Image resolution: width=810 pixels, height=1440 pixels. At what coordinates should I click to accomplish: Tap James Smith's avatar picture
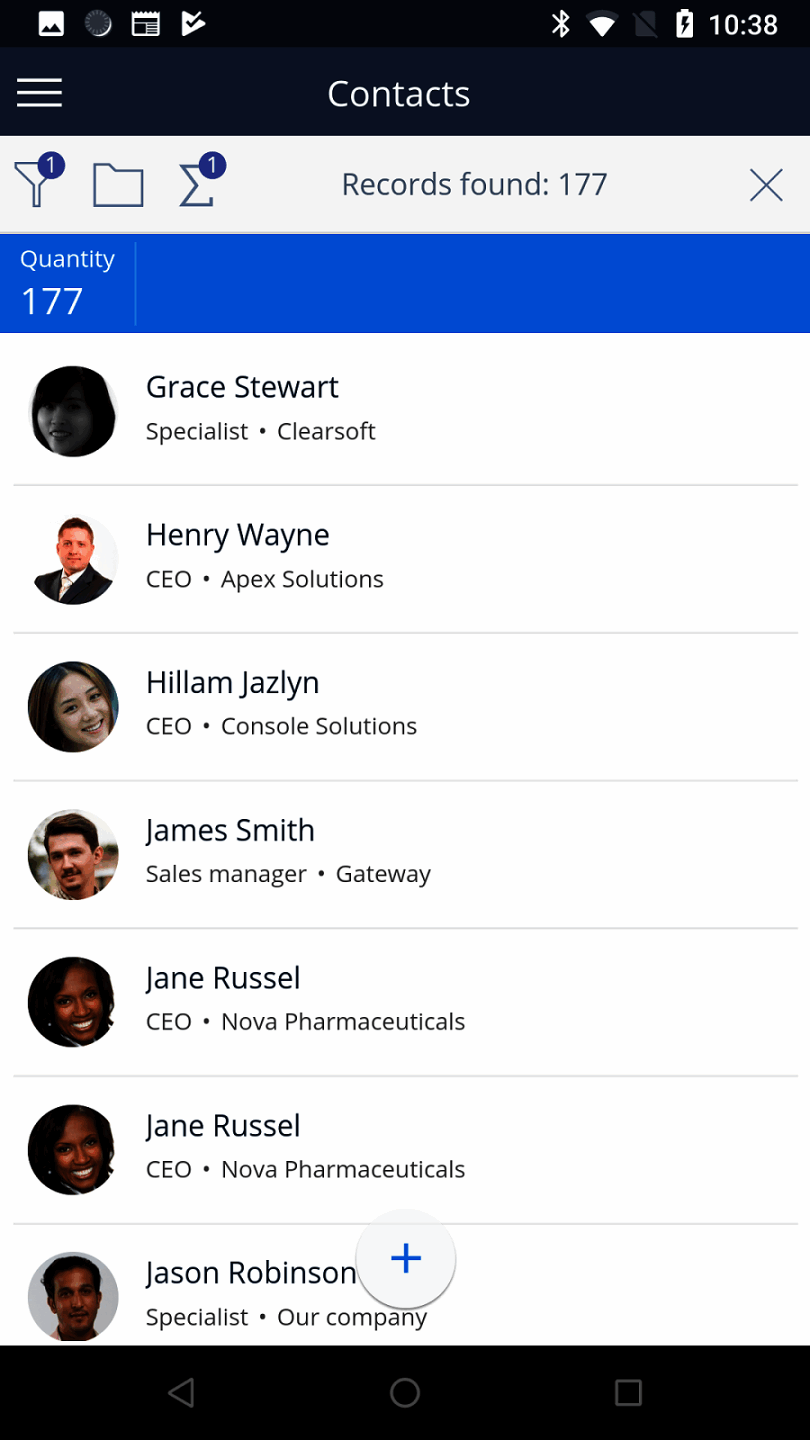click(x=73, y=854)
